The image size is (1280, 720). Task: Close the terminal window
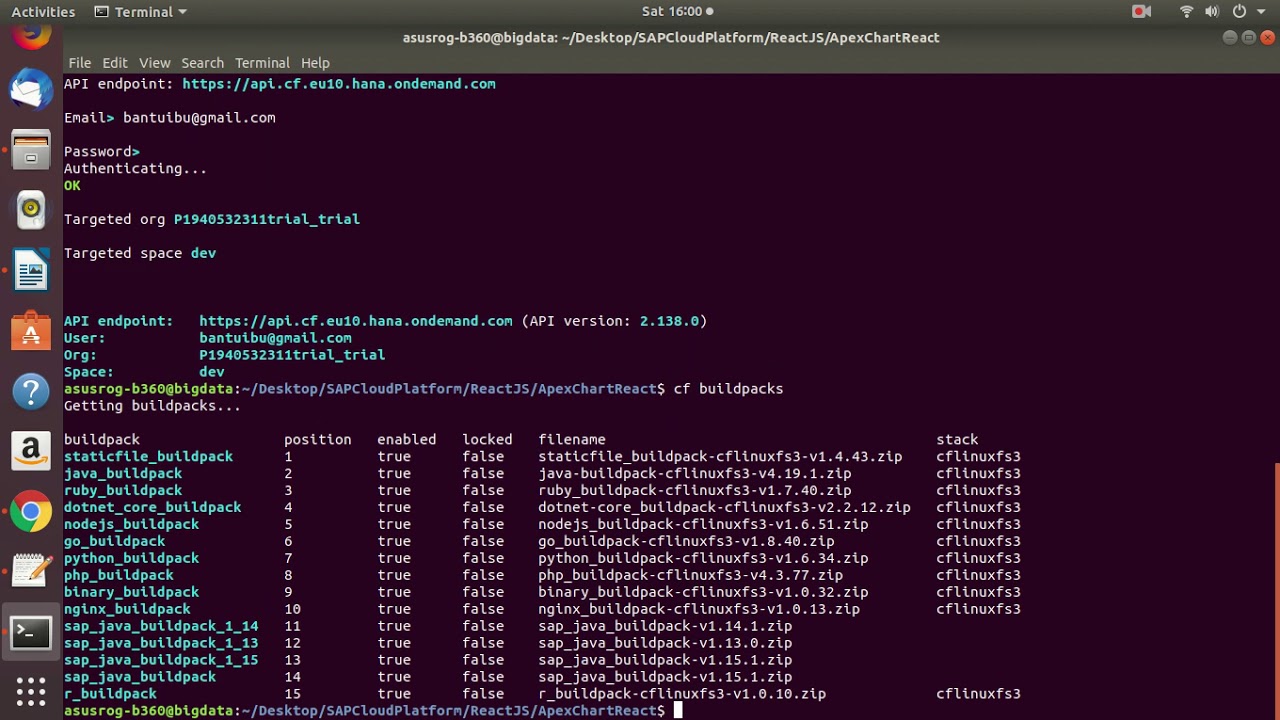[x=1268, y=38]
